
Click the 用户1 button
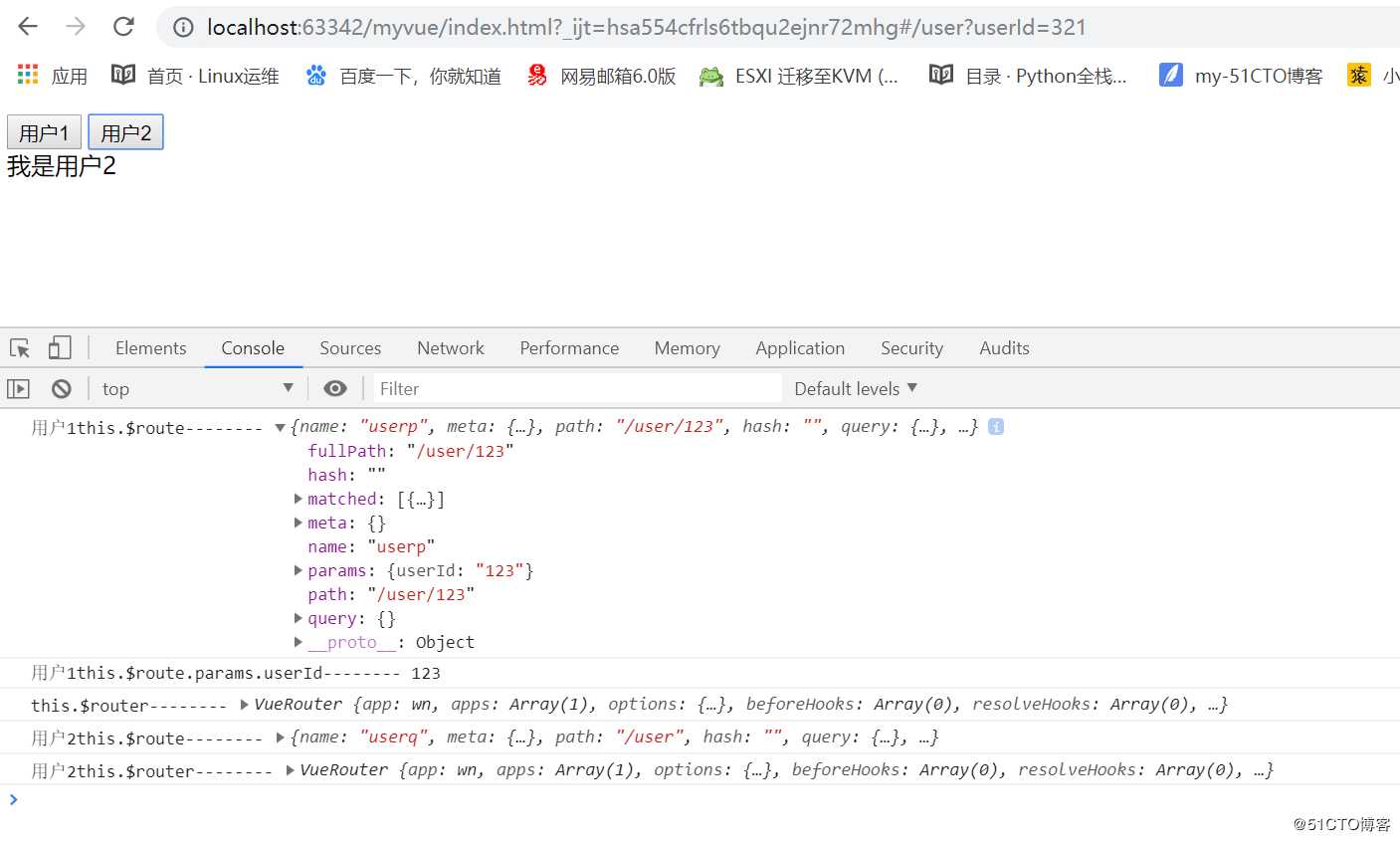(x=44, y=132)
